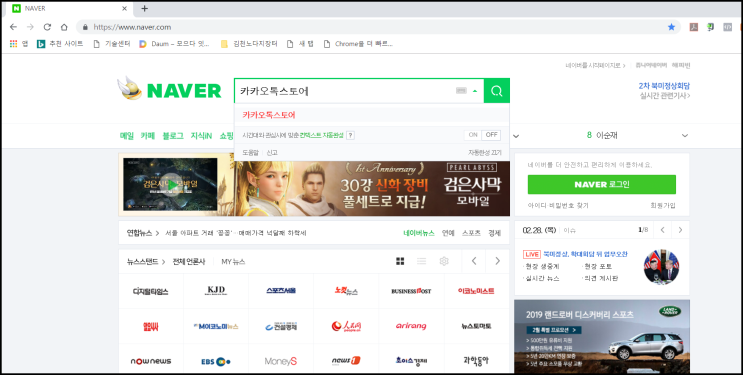The height and width of the screenshot is (375, 743).
Task: Switch to the 연예 tab
Action: (x=448, y=233)
